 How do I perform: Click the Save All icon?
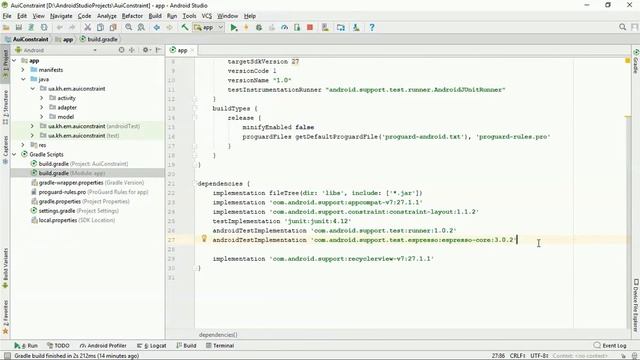tap(18, 27)
